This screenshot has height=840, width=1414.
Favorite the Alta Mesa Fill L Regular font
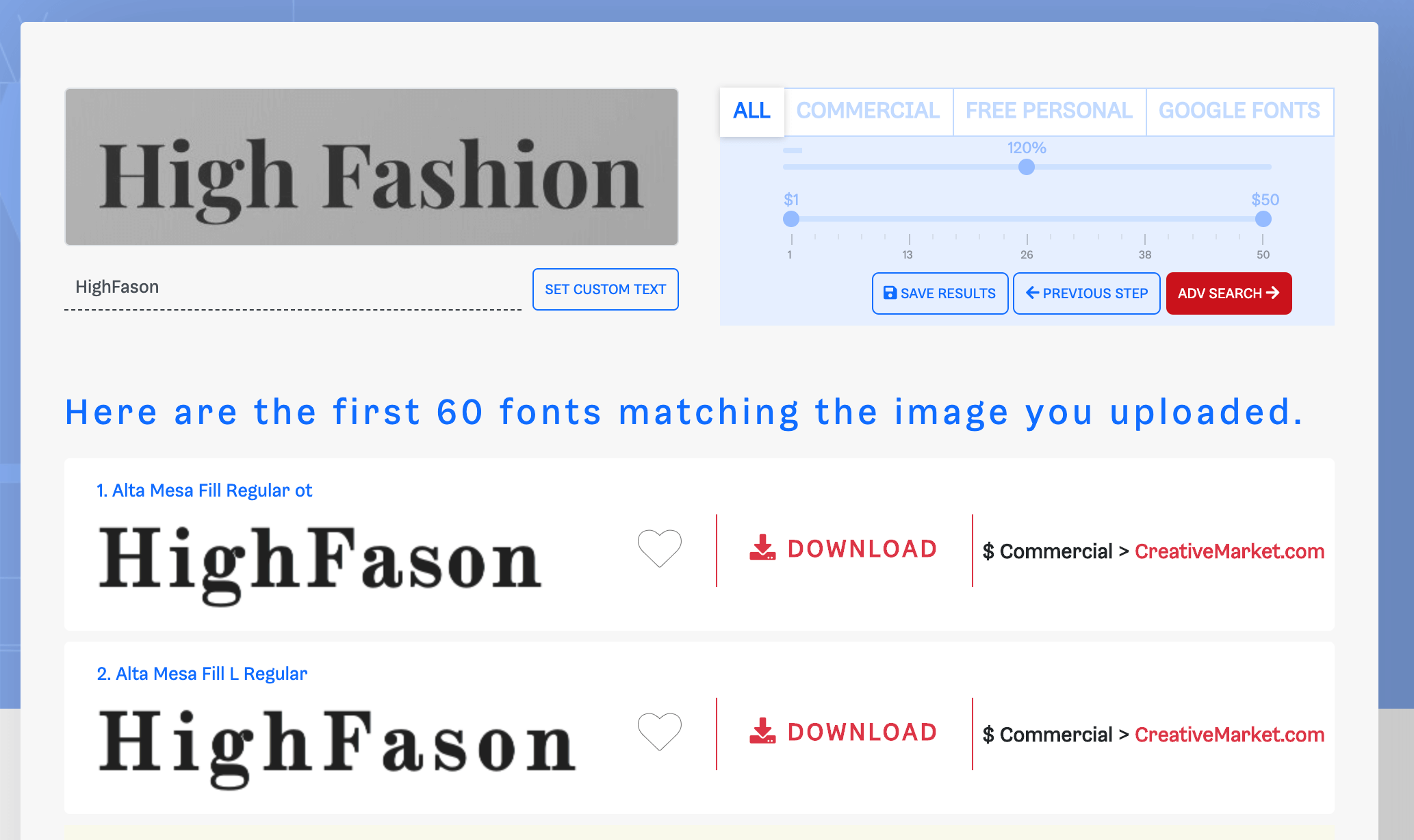(x=659, y=732)
